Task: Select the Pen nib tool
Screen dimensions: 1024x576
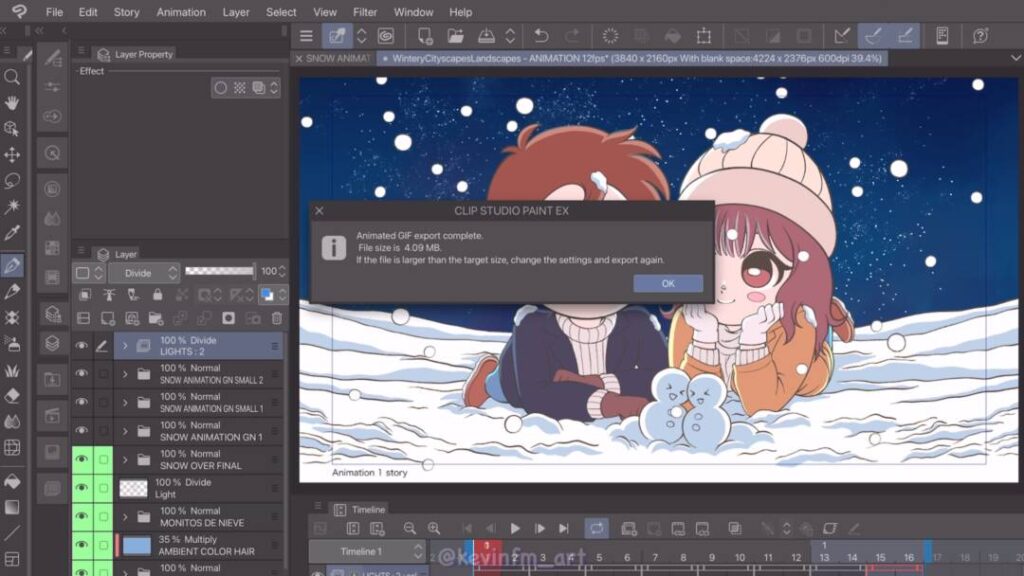Action: pos(12,265)
